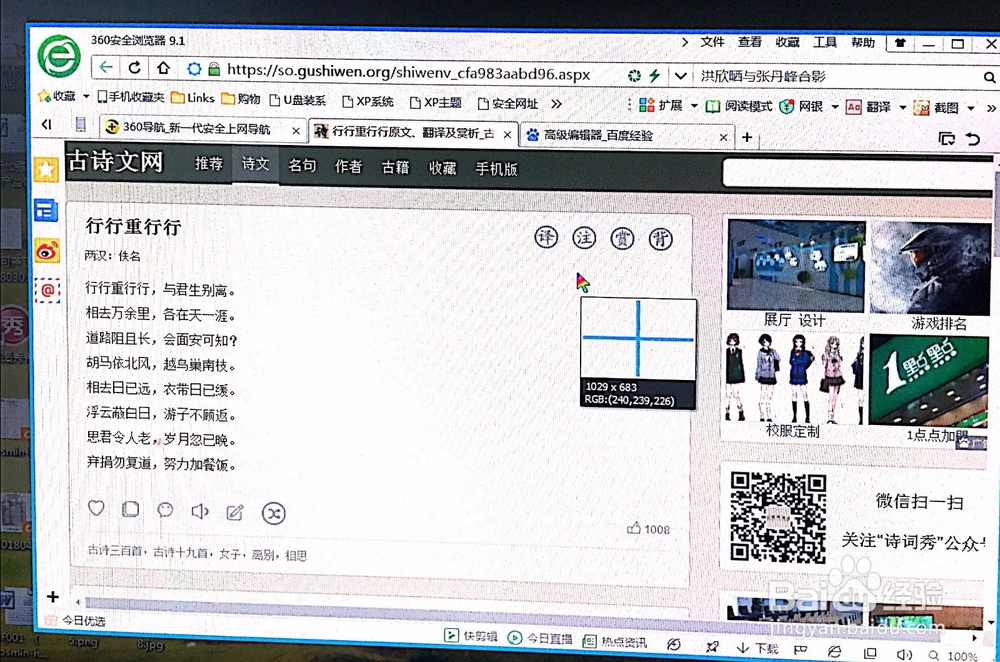1000x662 pixels.
Task: Toggle the 注 annotation view for the poem
Action: point(584,238)
